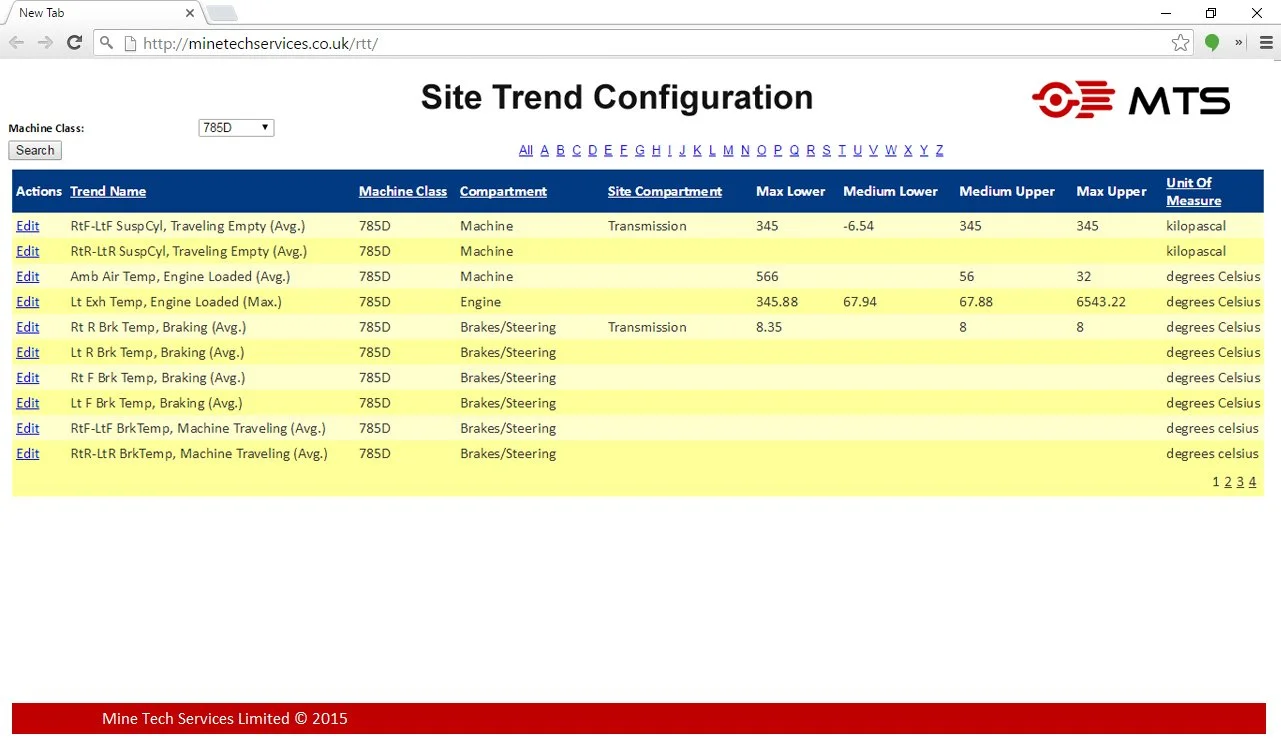Reload the Site Trend Configuration page
The image size is (1281, 750).
pyautogui.click(x=74, y=43)
